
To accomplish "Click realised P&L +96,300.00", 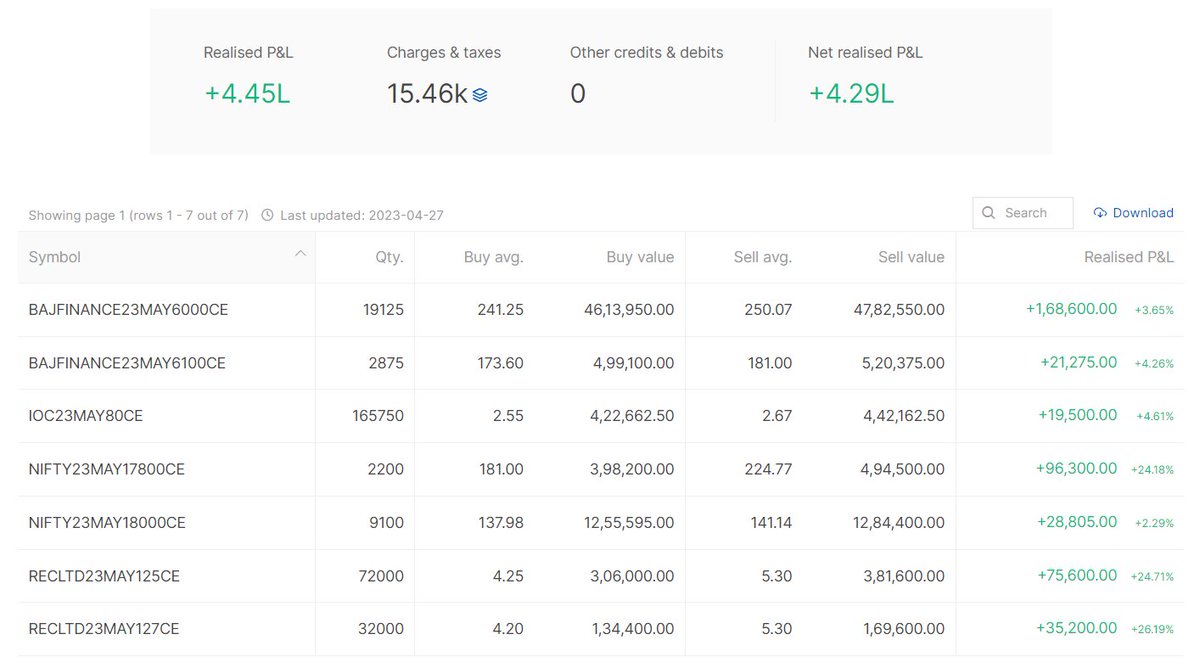I will point(1078,468).
